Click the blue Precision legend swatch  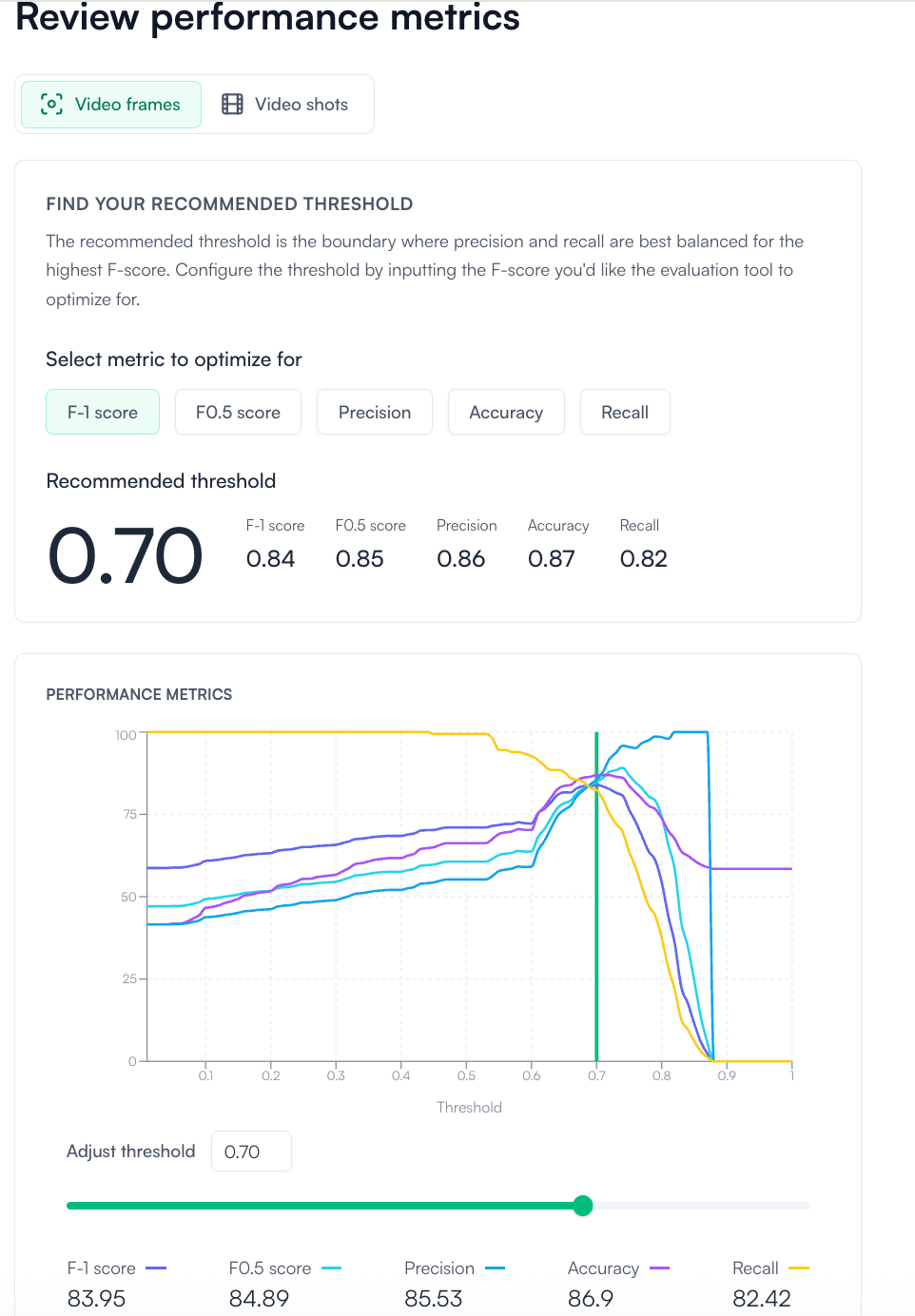495,1268
